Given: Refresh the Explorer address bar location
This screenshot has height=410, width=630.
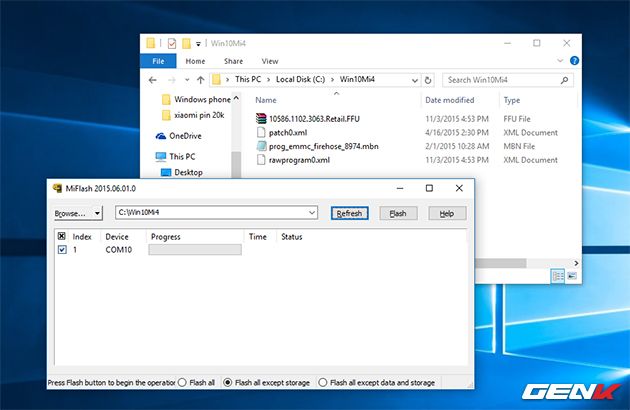Looking at the screenshot, I should pyautogui.click(x=428, y=80).
